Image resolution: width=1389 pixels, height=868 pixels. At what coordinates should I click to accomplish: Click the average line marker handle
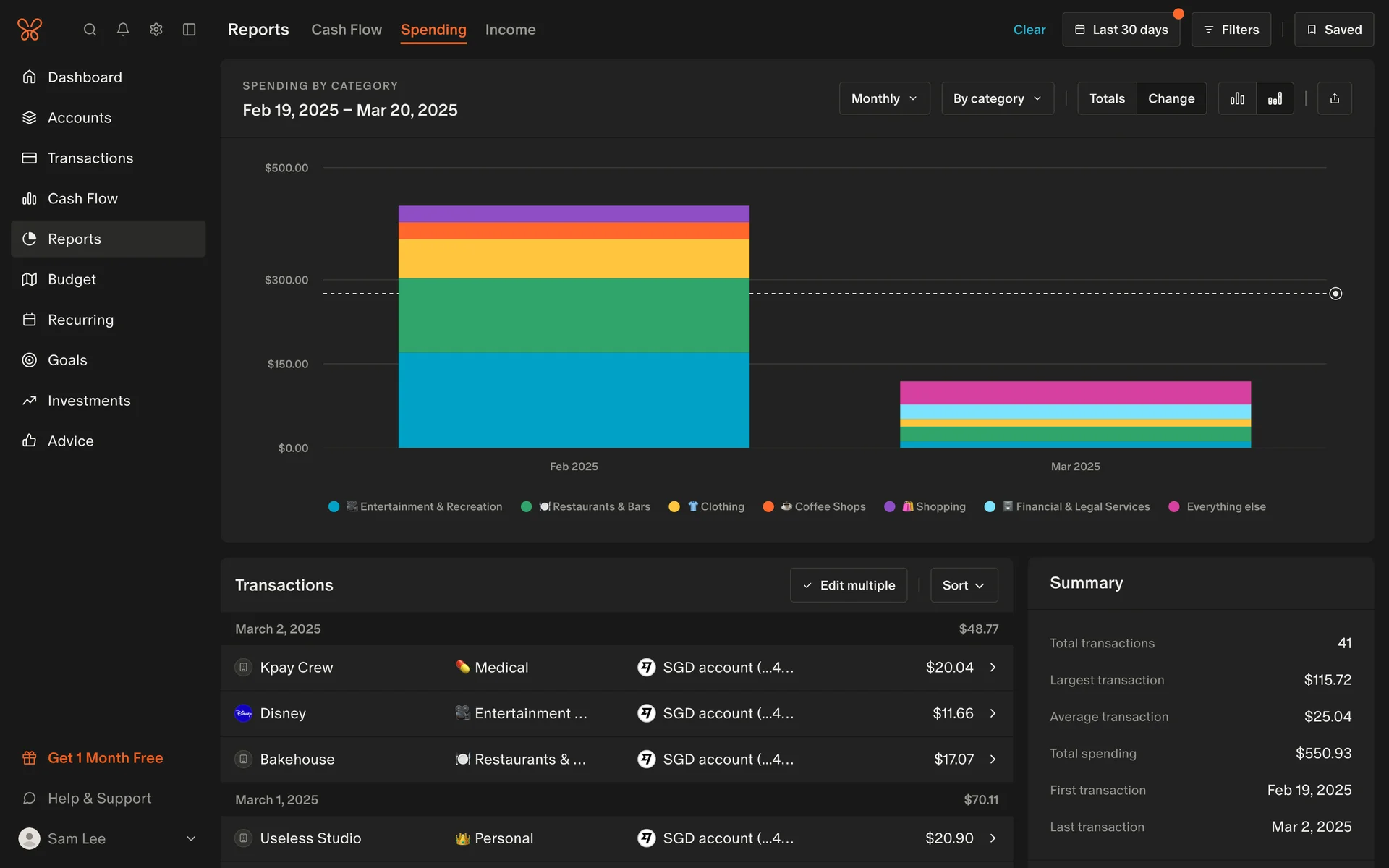1335,294
